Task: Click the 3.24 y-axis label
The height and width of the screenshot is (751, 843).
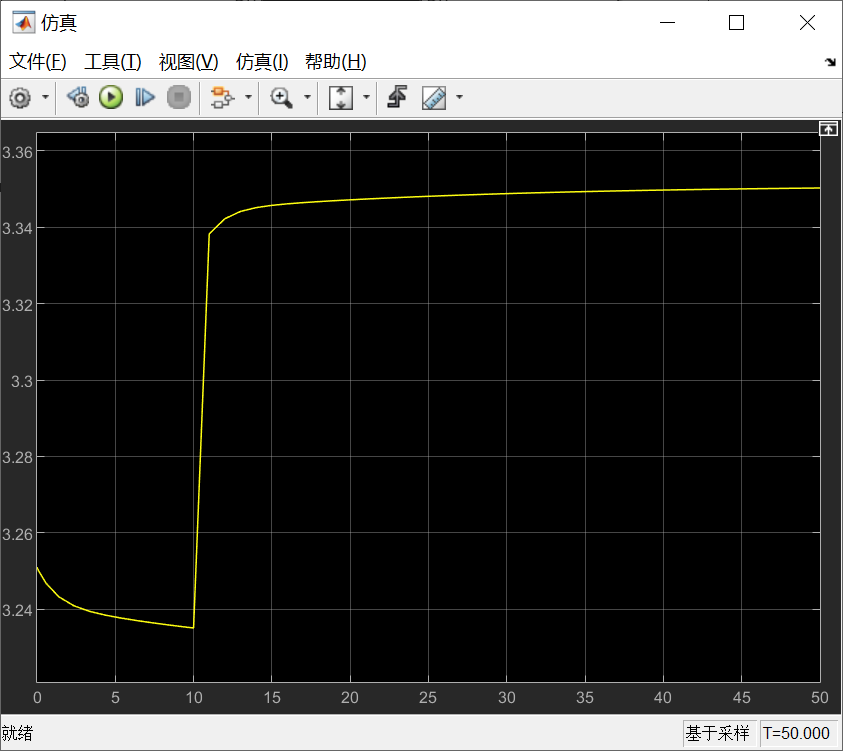Action: [18, 611]
